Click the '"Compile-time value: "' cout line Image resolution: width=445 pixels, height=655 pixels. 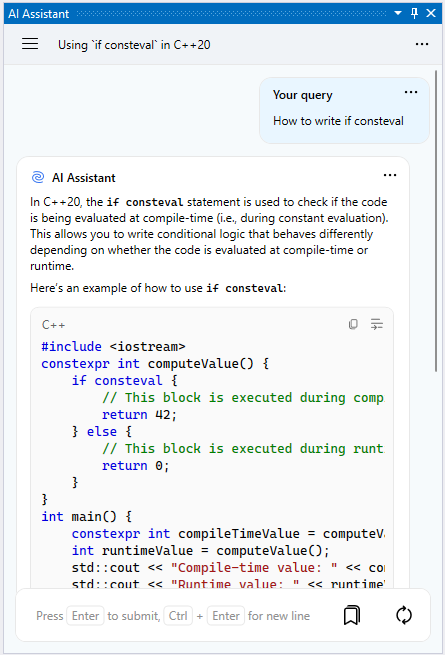(228, 567)
